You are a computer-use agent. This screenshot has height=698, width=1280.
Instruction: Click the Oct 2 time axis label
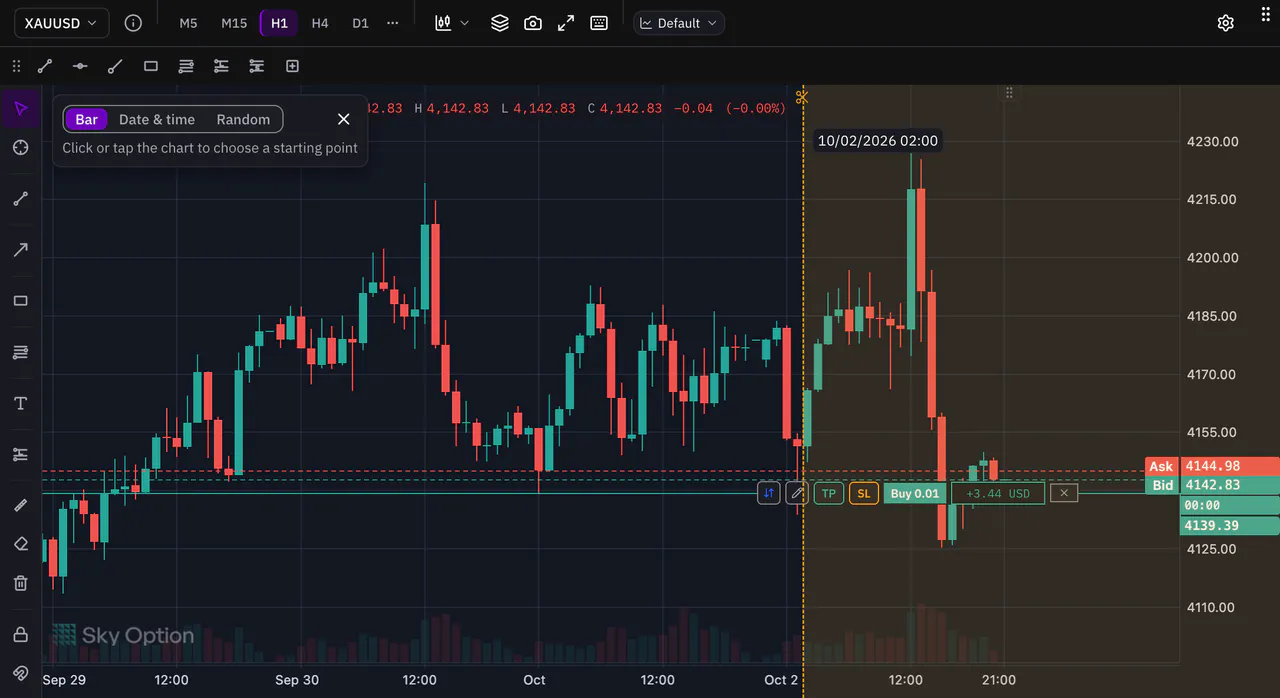782,680
